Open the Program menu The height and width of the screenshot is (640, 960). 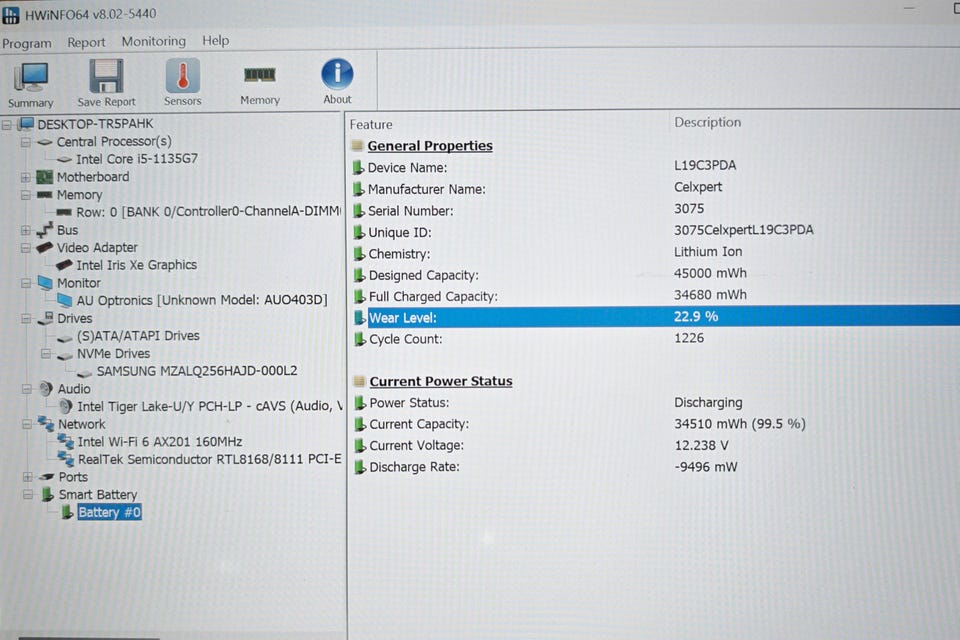click(27, 43)
